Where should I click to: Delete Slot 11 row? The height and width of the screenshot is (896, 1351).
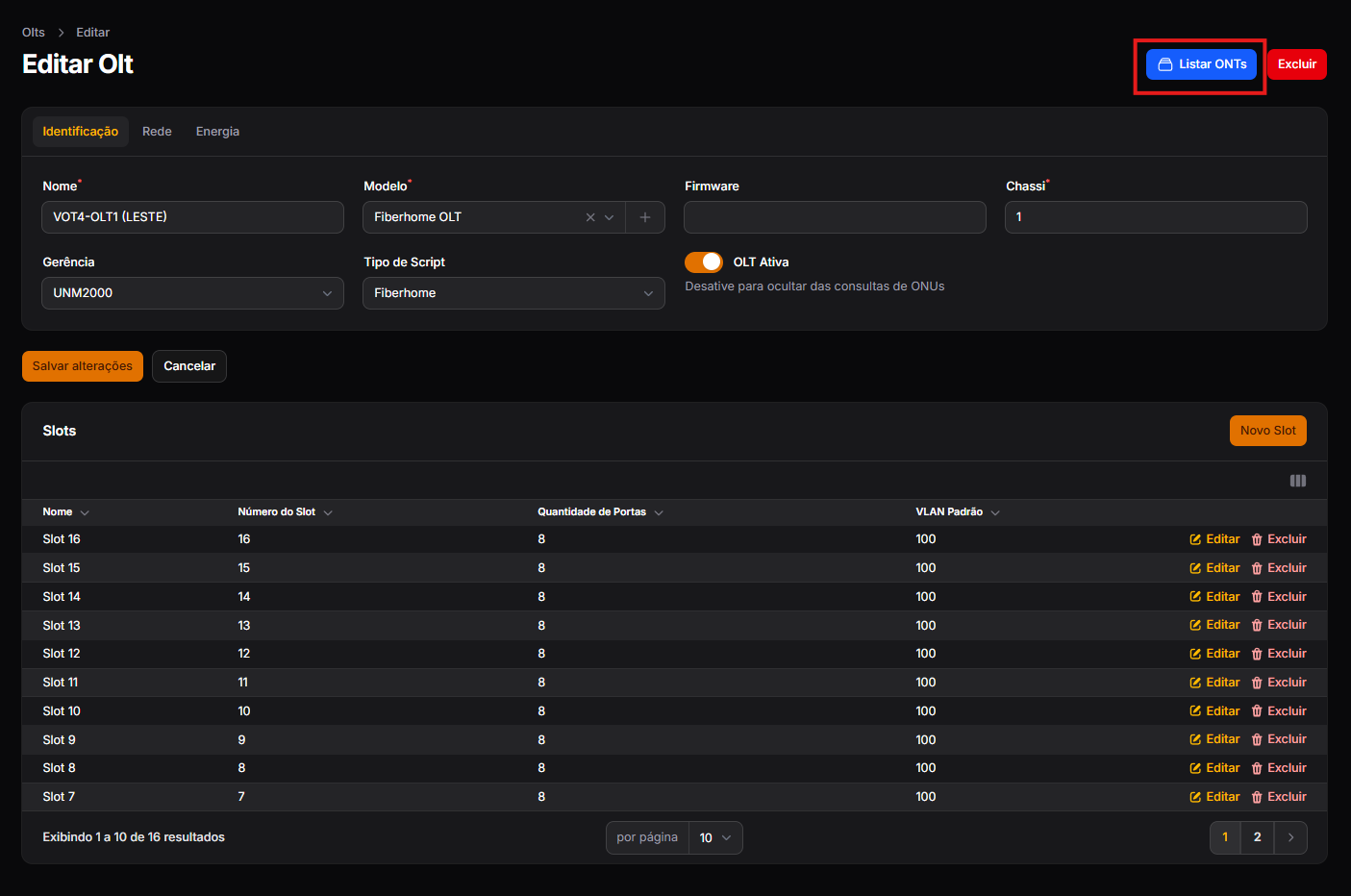point(1279,683)
